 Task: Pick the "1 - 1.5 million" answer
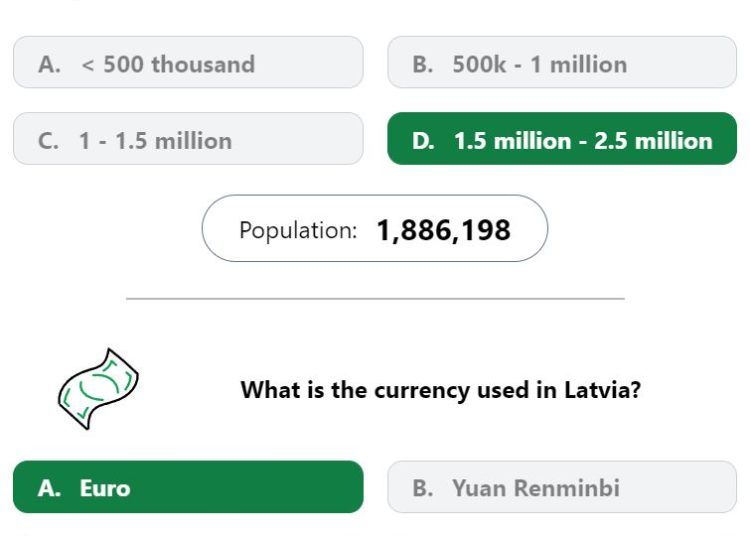[188, 139]
